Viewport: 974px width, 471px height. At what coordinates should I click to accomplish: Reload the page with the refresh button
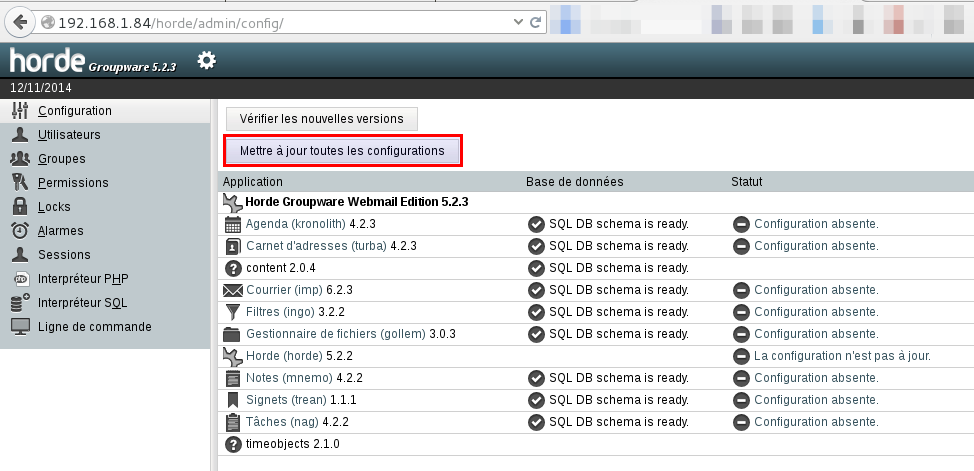click(x=536, y=21)
